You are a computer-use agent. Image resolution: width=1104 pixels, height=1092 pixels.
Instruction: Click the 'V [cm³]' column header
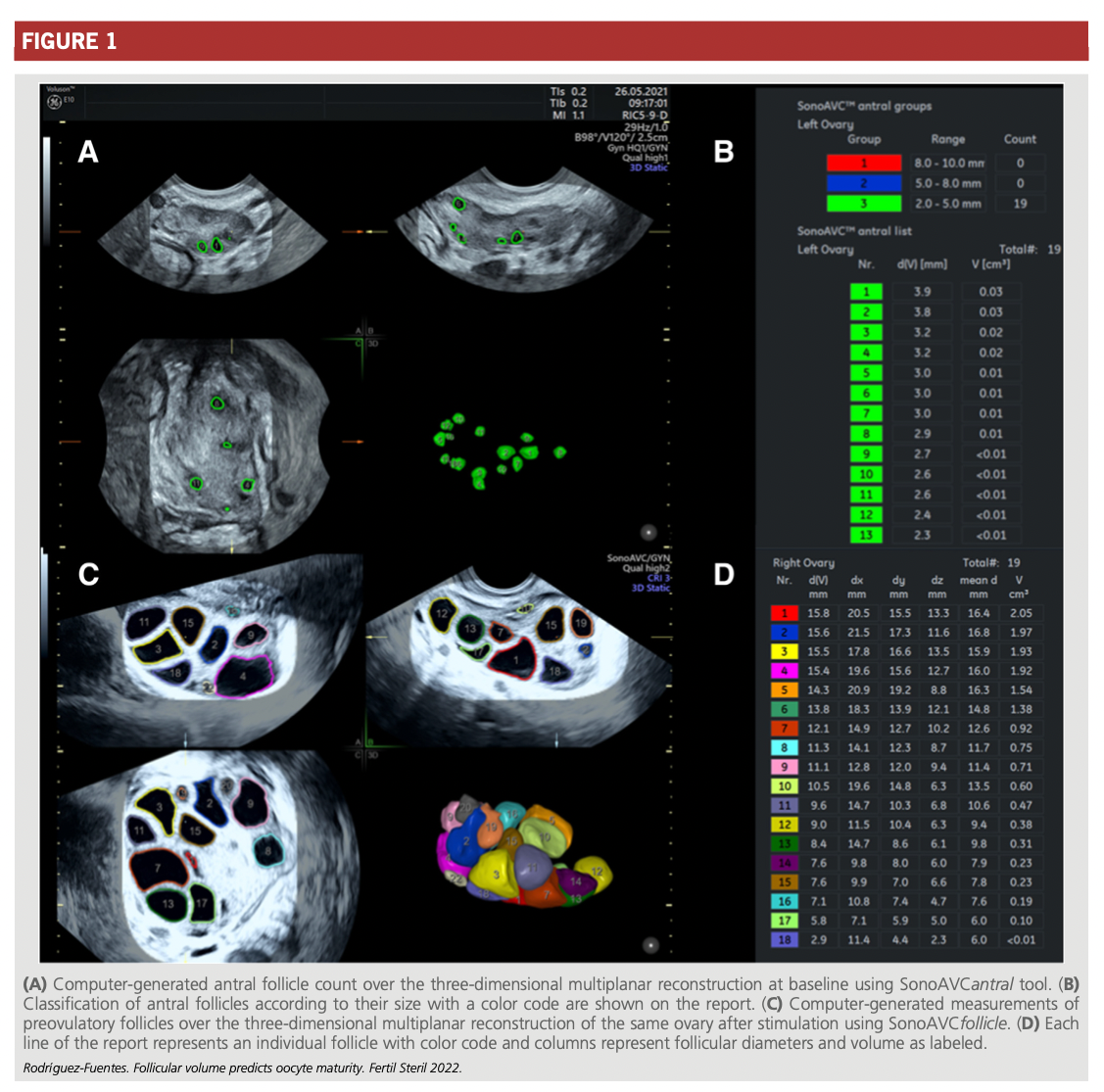(x=990, y=264)
